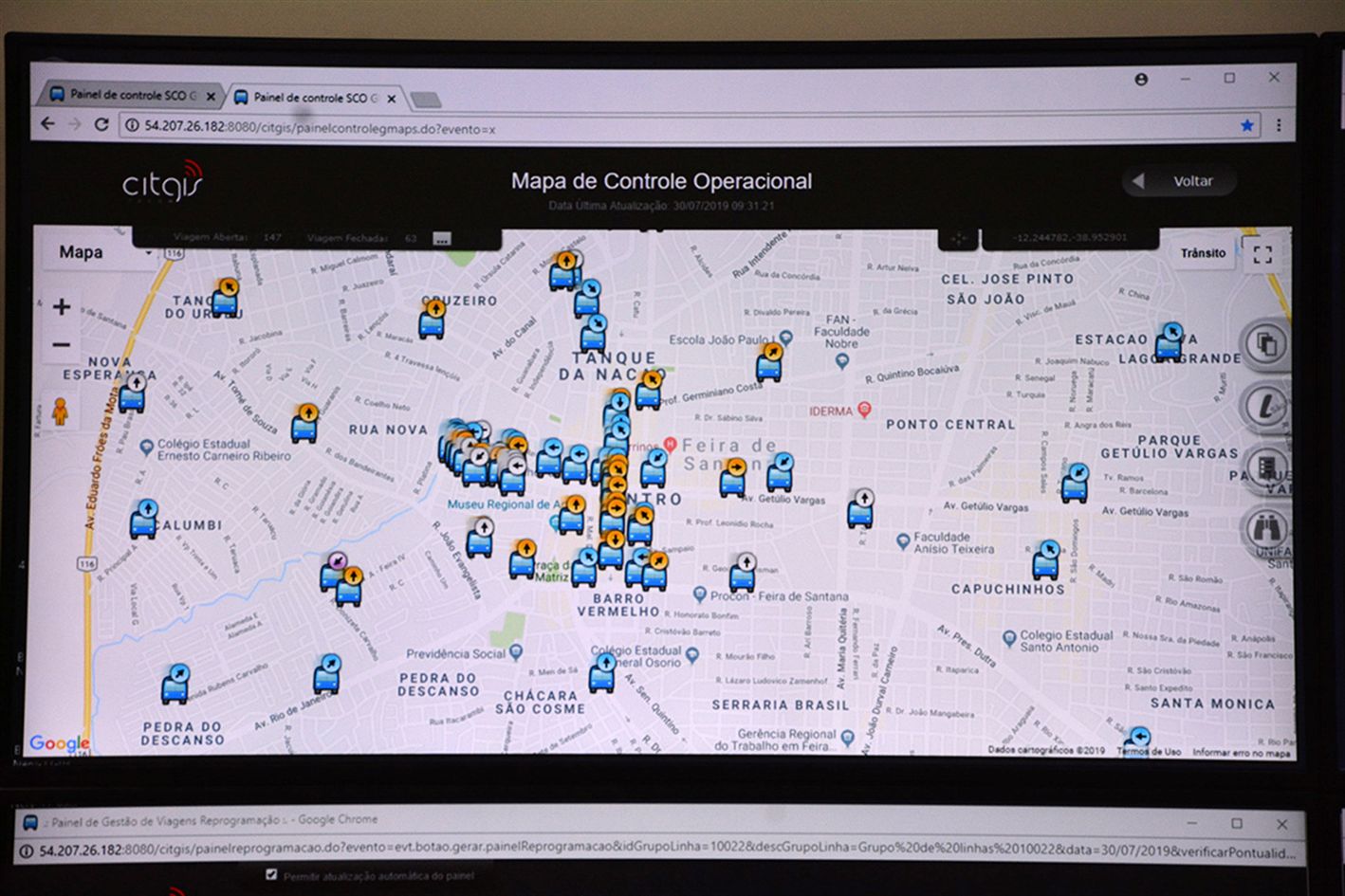Open fullscreen mode via the map fullscreen icon
Image resolution: width=1345 pixels, height=896 pixels.
coord(1262,253)
